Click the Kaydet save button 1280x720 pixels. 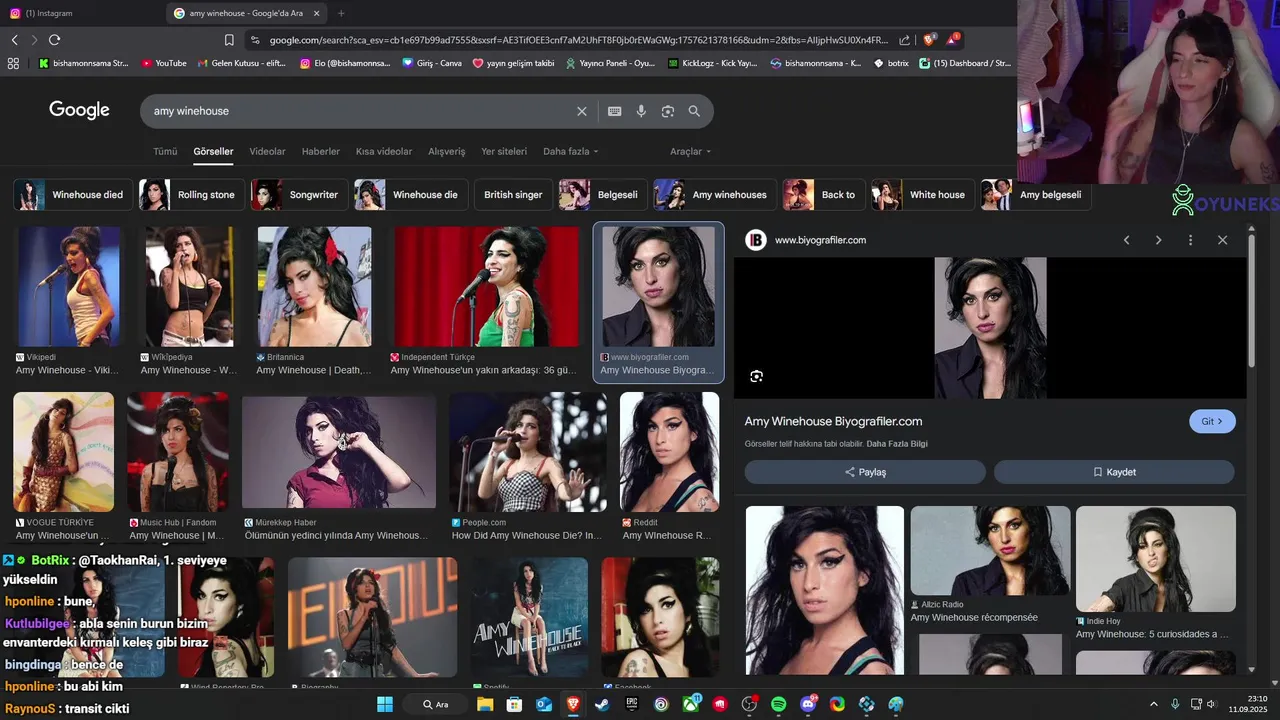click(x=1114, y=472)
